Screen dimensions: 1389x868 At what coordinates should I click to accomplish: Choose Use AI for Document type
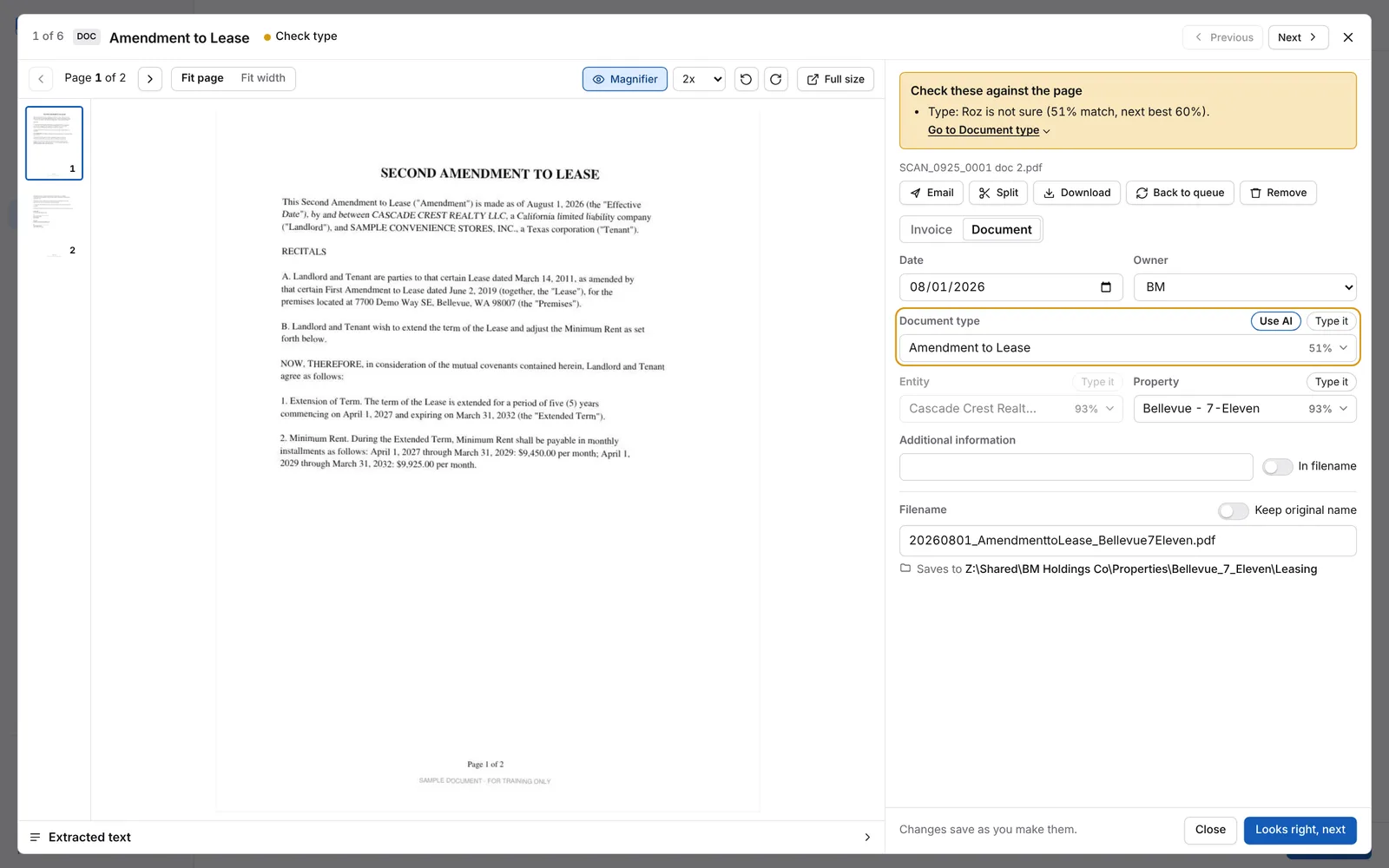[x=1275, y=321]
